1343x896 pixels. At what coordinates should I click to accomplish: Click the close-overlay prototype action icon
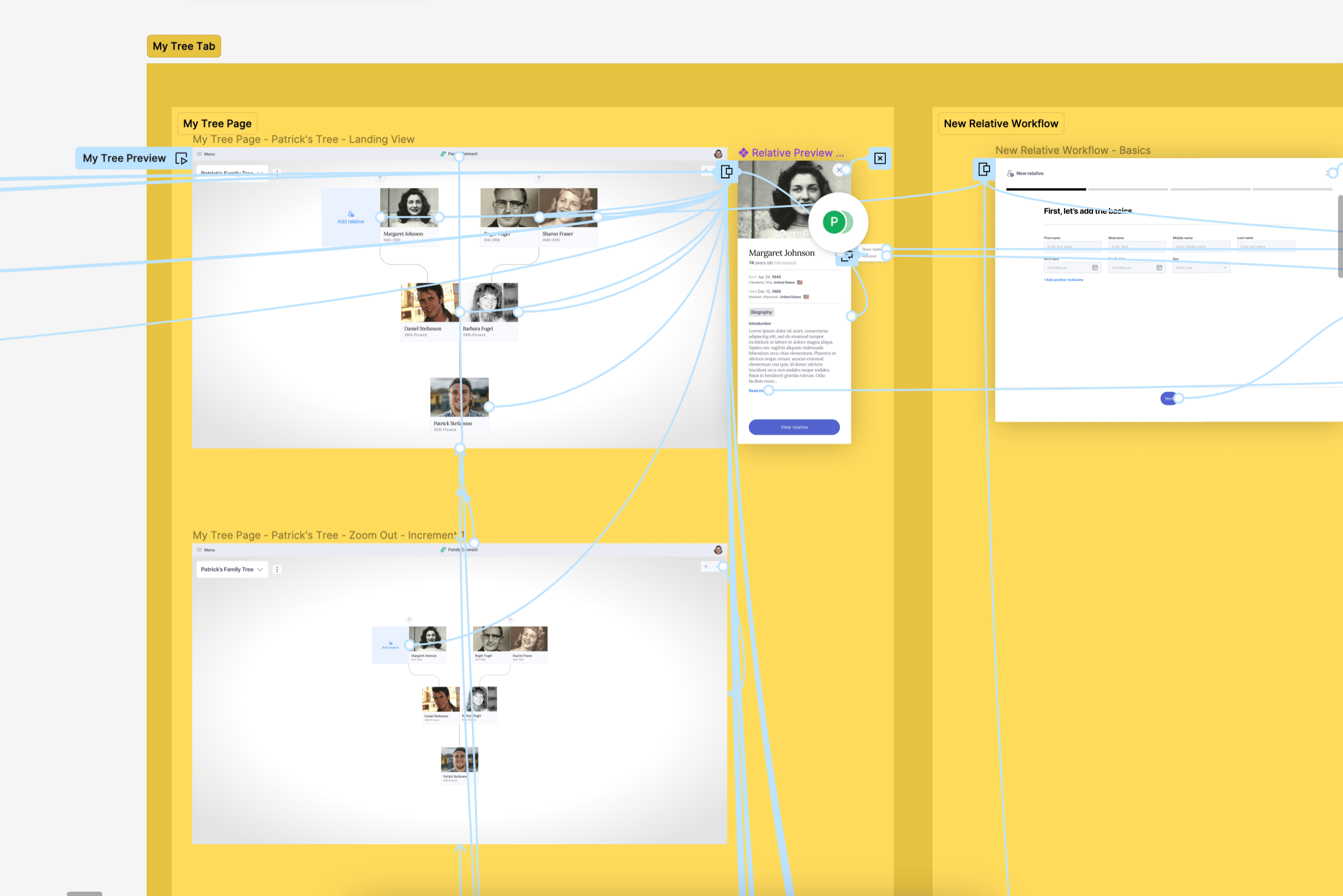880,158
